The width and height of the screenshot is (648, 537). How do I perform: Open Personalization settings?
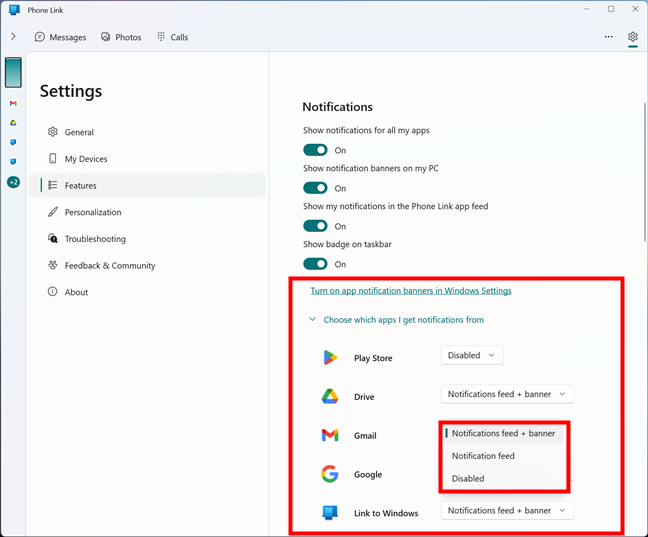(147, 212)
